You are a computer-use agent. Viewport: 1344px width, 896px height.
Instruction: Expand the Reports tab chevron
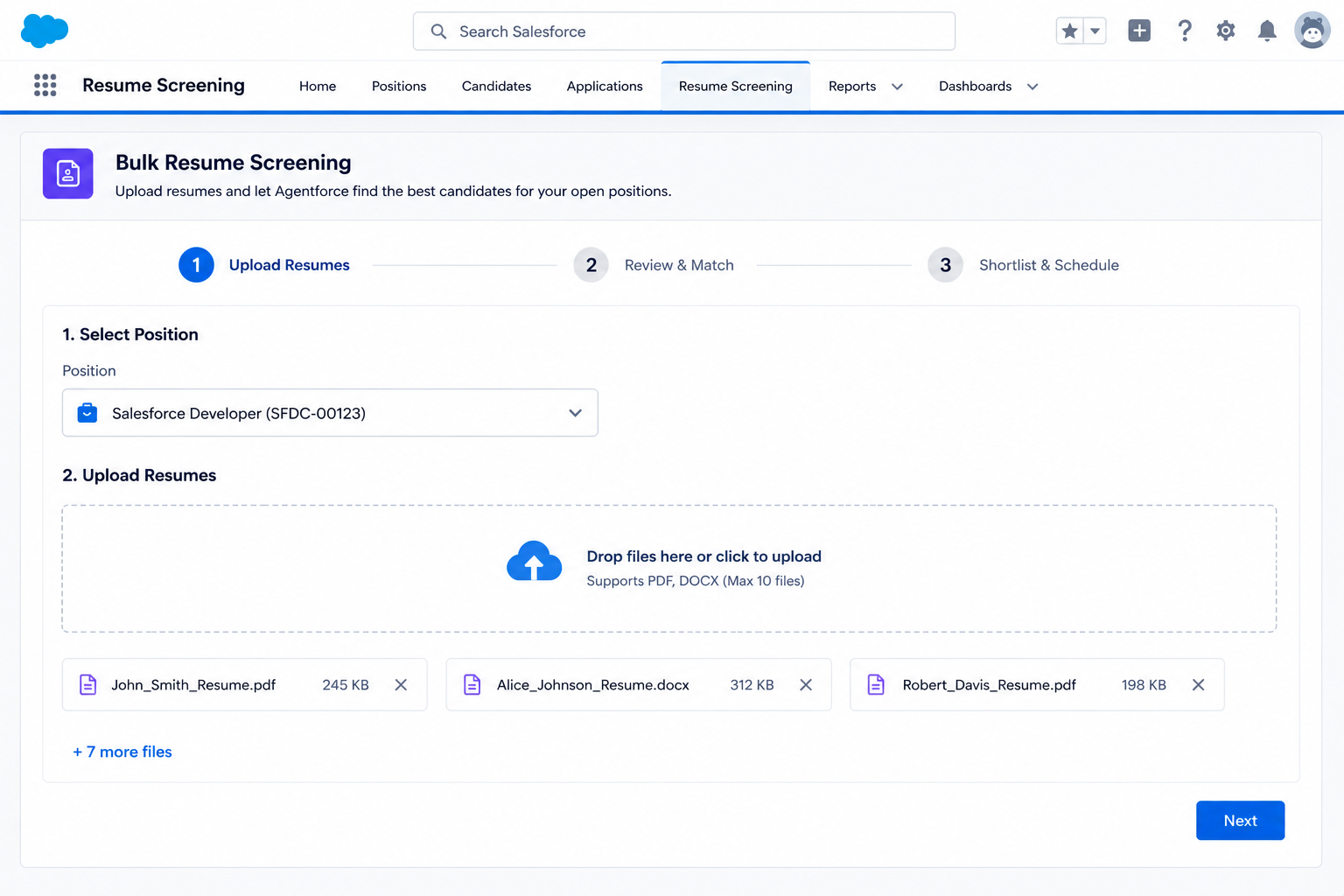tap(897, 87)
